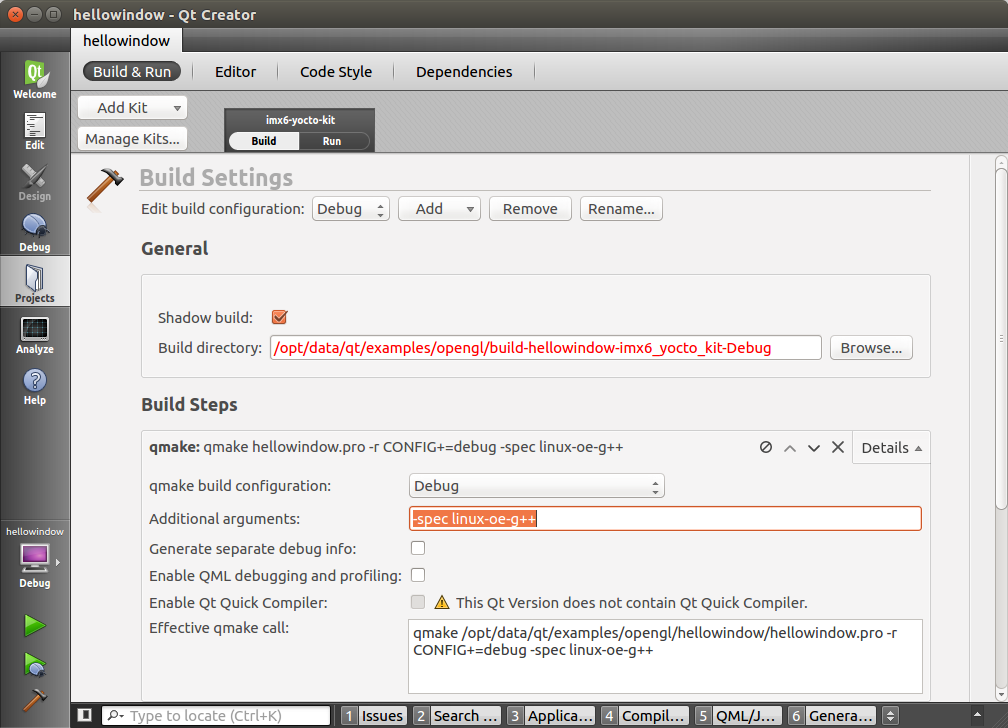Expand qmake build configuration combo box
This screenshot has height=728, width=1008.
pos(537,486)
